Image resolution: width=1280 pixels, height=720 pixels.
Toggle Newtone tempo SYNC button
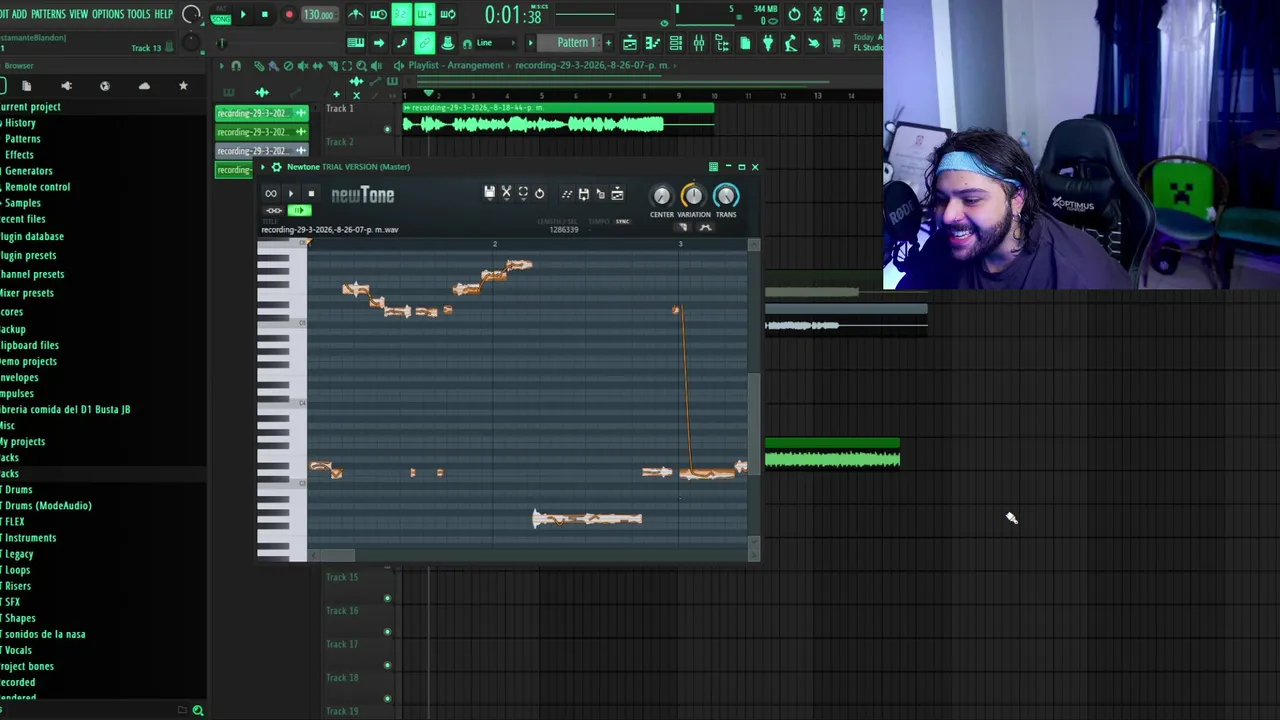[x=623, y=221]
